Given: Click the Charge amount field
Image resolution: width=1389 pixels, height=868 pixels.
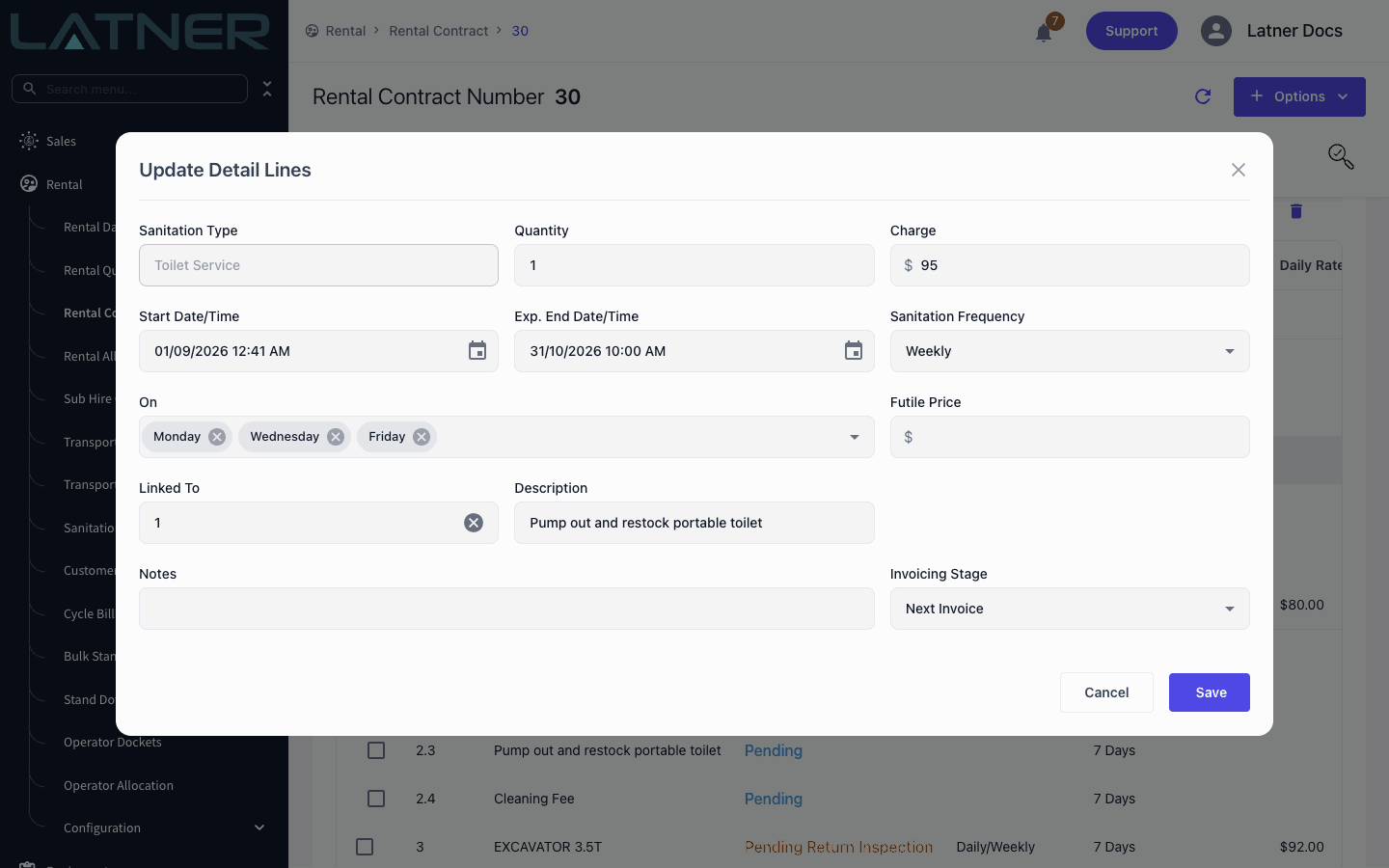Looking at the screenshot, I should coord(1070,265).
